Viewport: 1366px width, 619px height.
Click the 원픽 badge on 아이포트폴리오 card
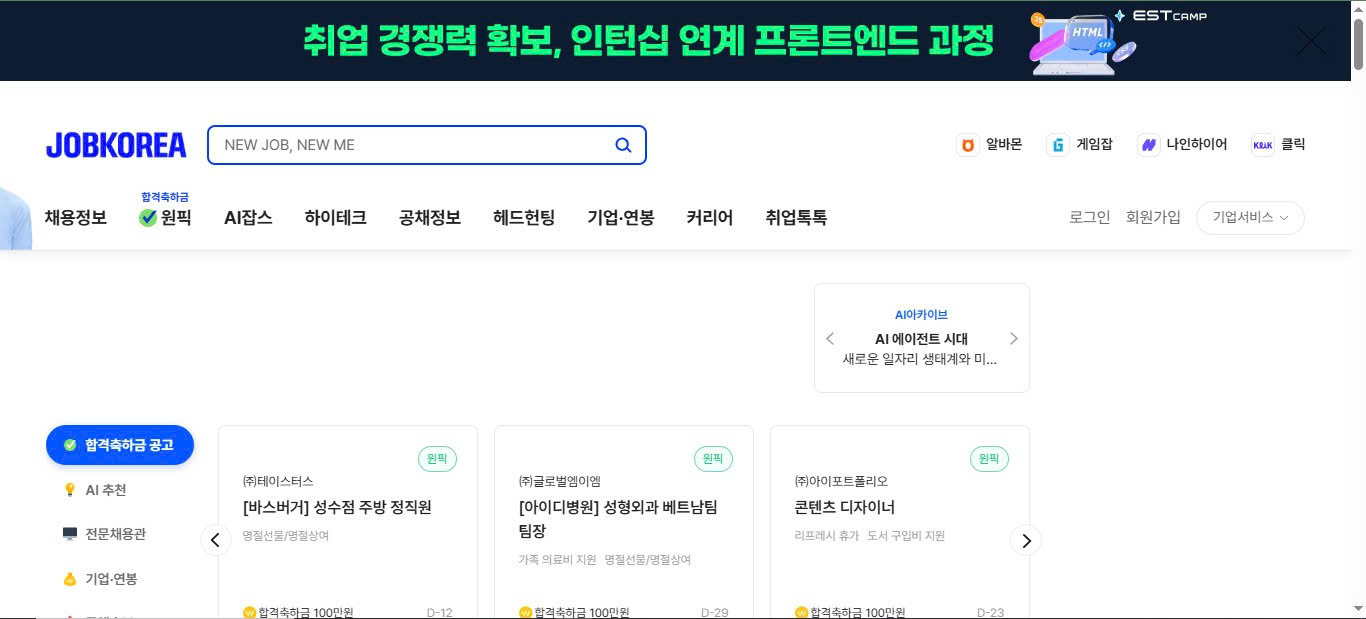(x=989, y=459)
